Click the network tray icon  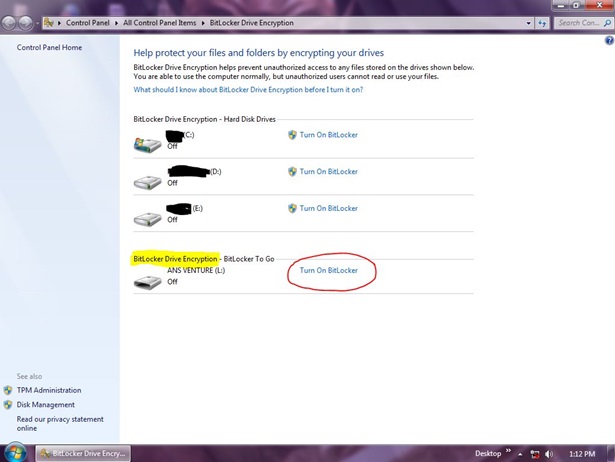point(535,454)
